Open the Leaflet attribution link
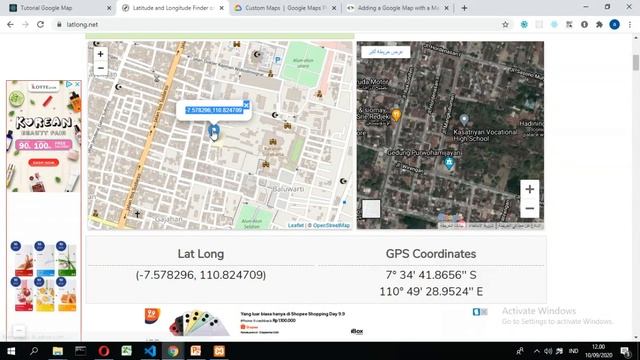This screenshot has height=360, width=640. (x=296, y=225)
